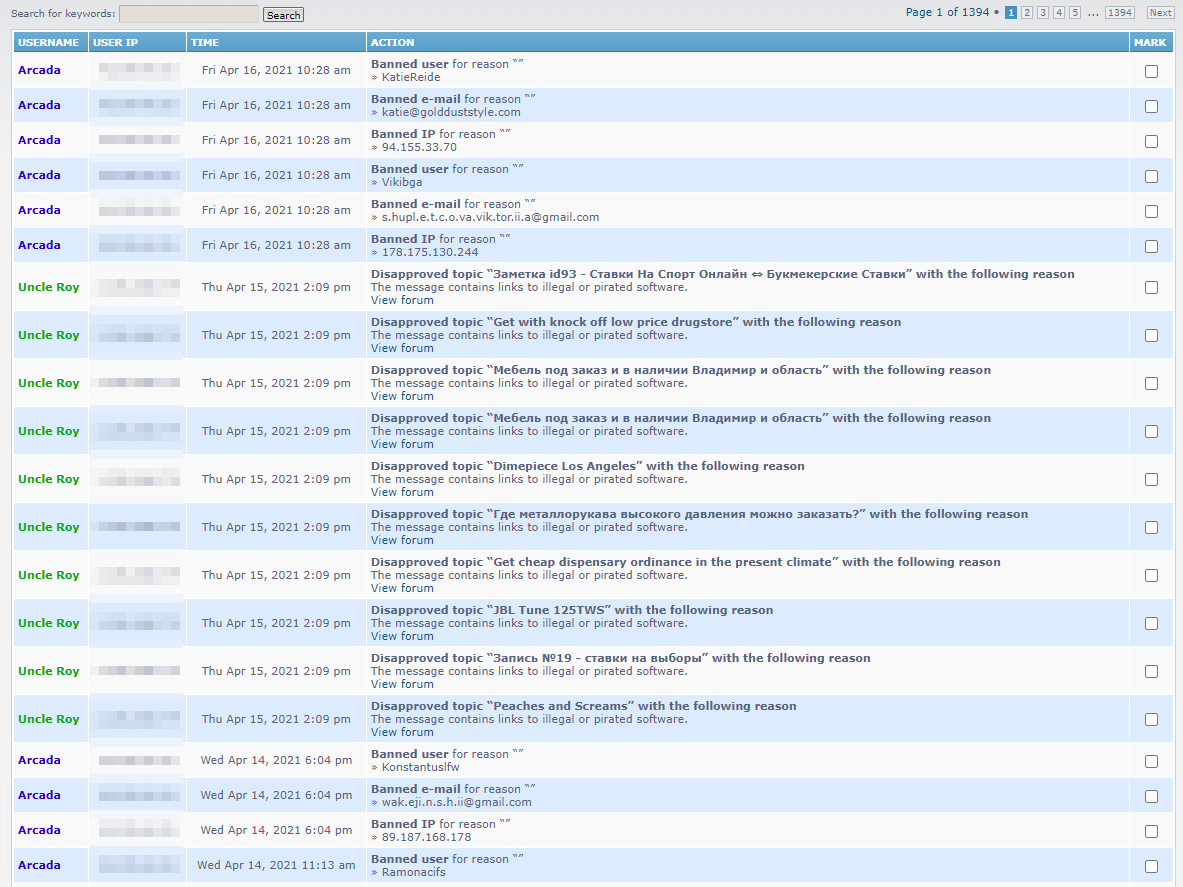The height and width of the screenshot is (887, 1183).
Task: Click the banned user name KatieReide
Action: pyautogui.click(x=410, y=77)
